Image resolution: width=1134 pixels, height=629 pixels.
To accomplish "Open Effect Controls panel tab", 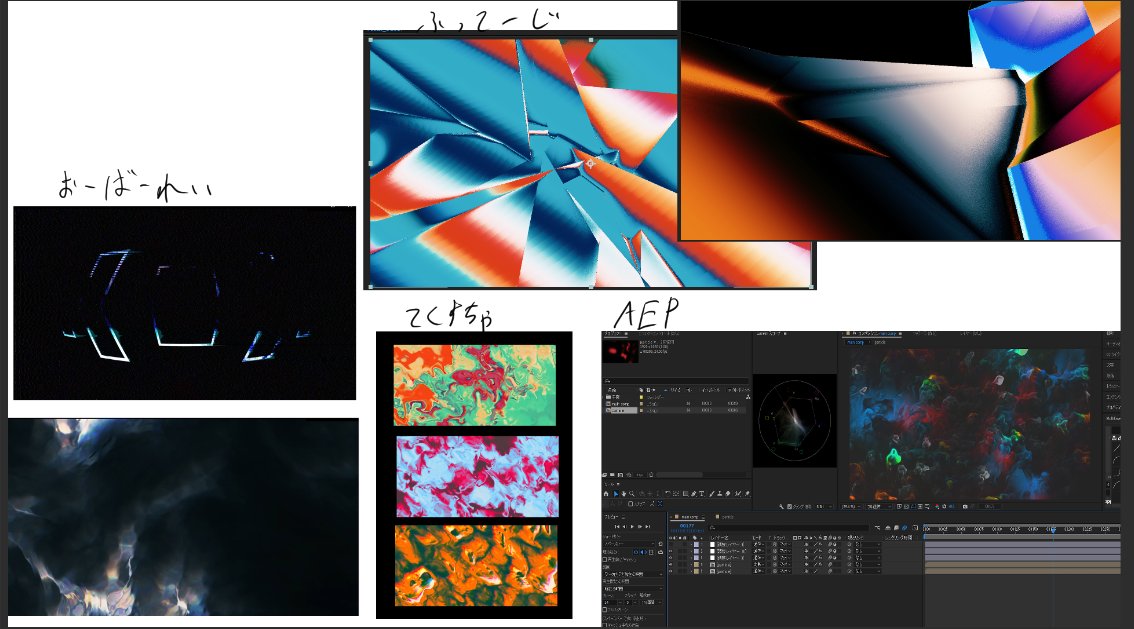I will point(659,333).
